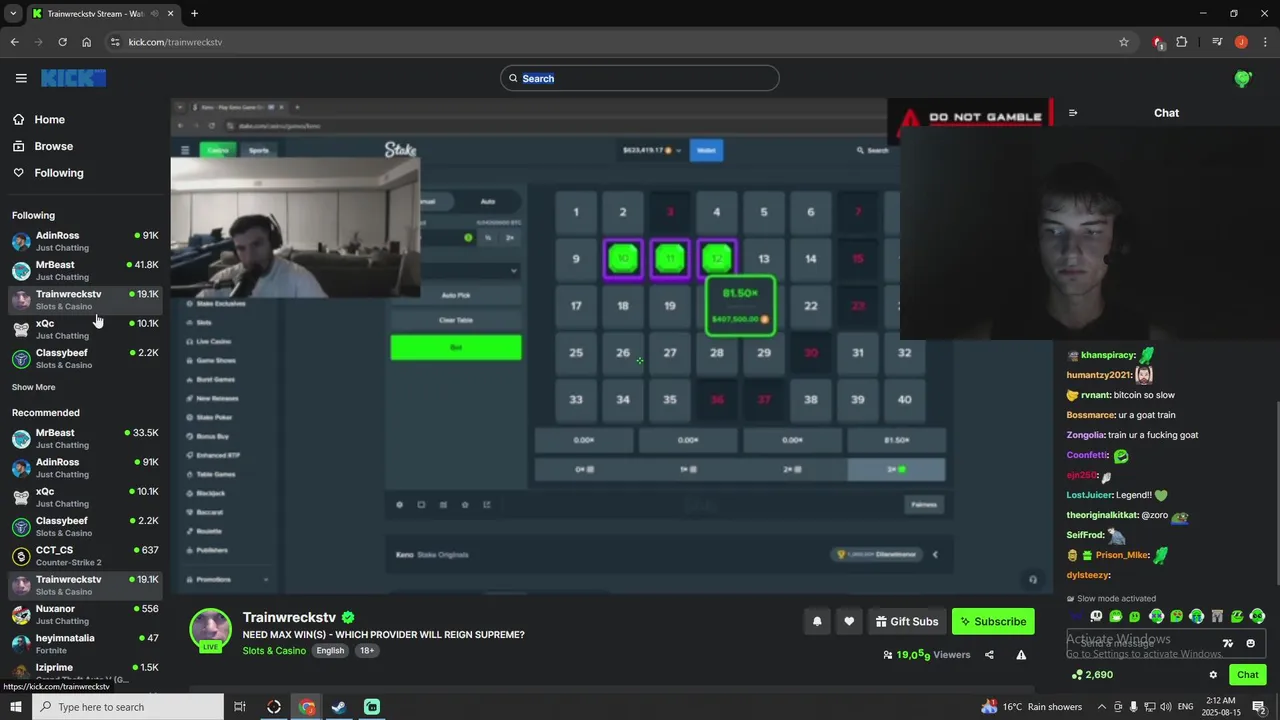1280x720 pixels.
Task: Follow Trainwreckstv with the heart button
Action: [849, 621]
